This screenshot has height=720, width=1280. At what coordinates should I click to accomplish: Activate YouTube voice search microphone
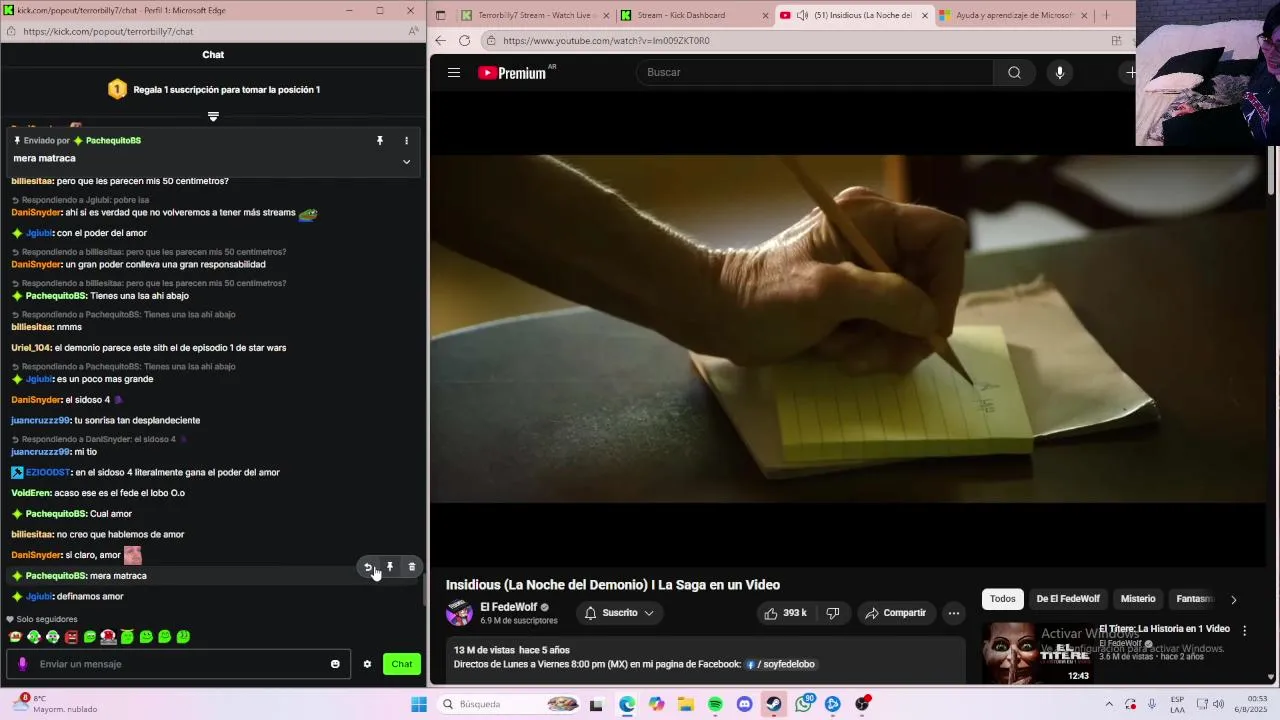click(x=1059, y=72)
